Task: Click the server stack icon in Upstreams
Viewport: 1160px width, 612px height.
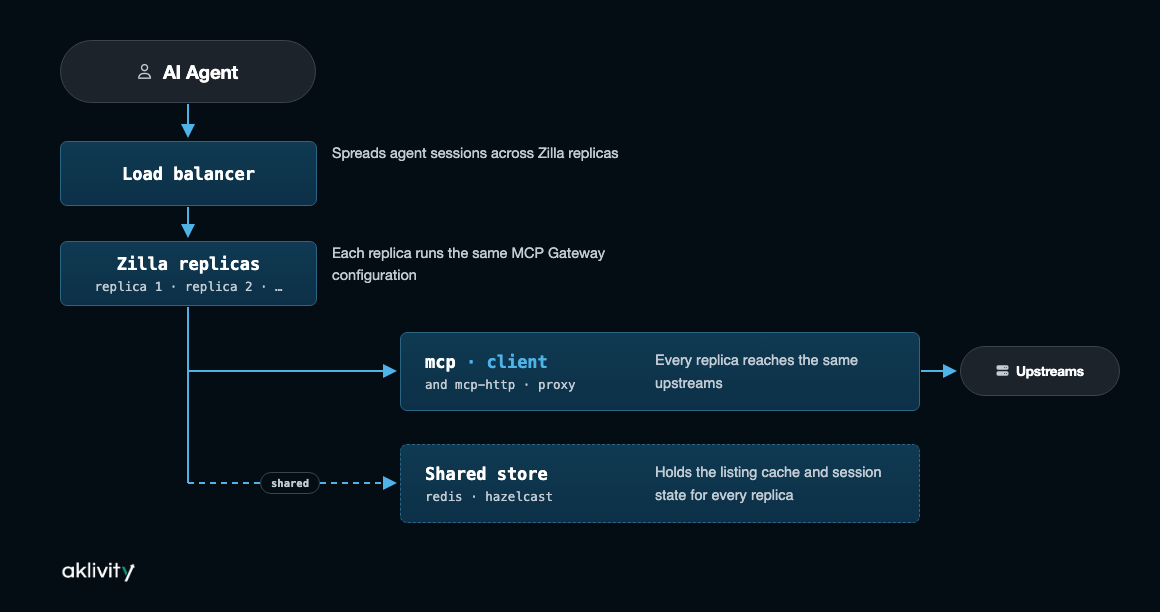Action: tap(1002, 371)
